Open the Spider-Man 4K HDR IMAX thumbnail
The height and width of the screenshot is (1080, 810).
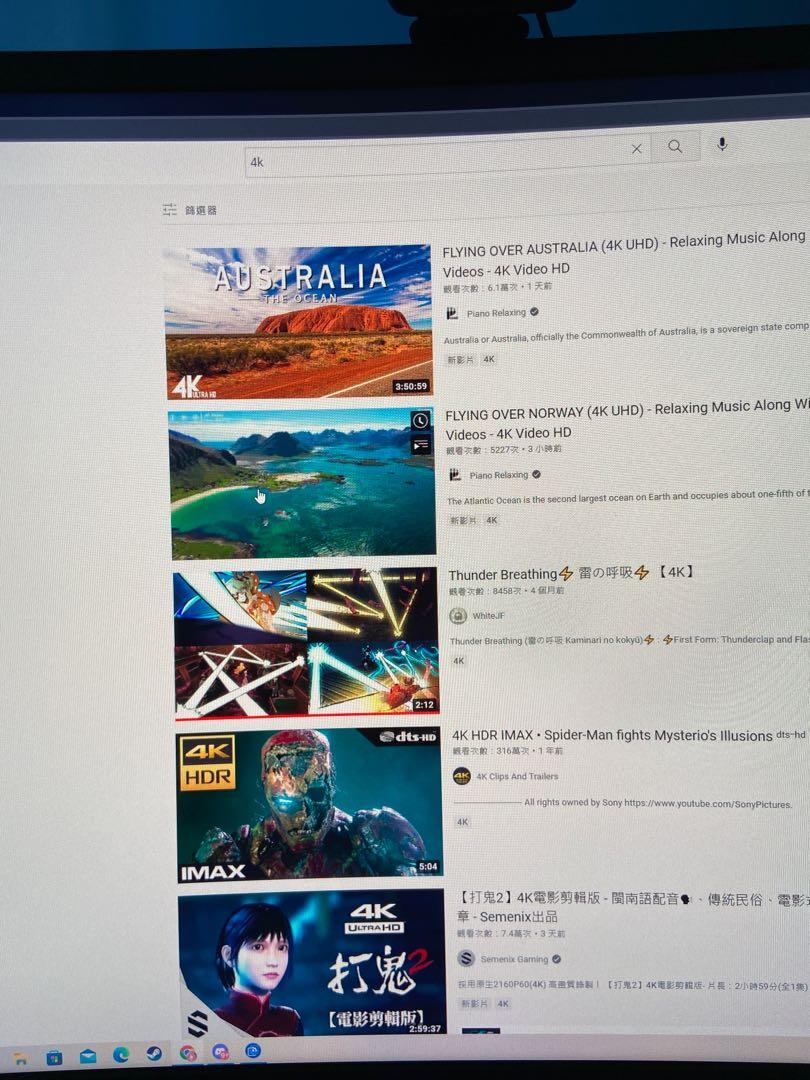[309, 804]
